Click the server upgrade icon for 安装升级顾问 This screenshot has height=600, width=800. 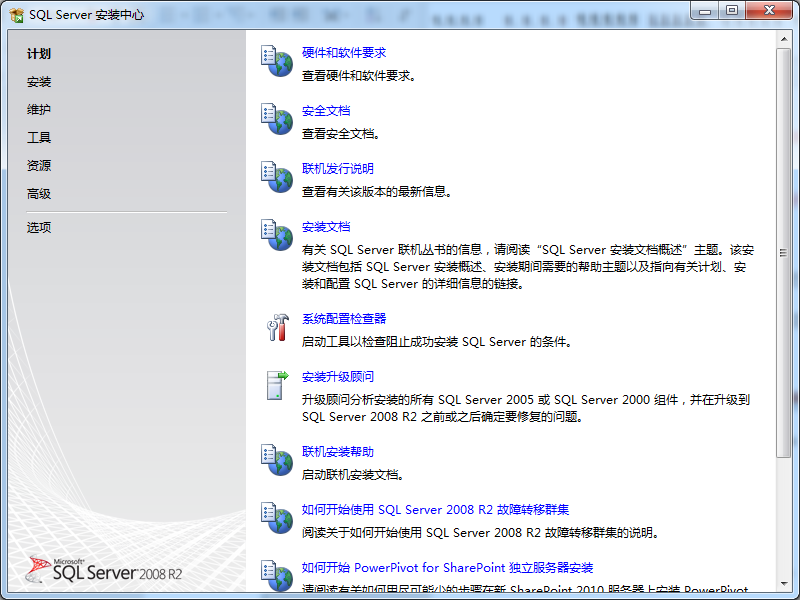pos(278,385)
